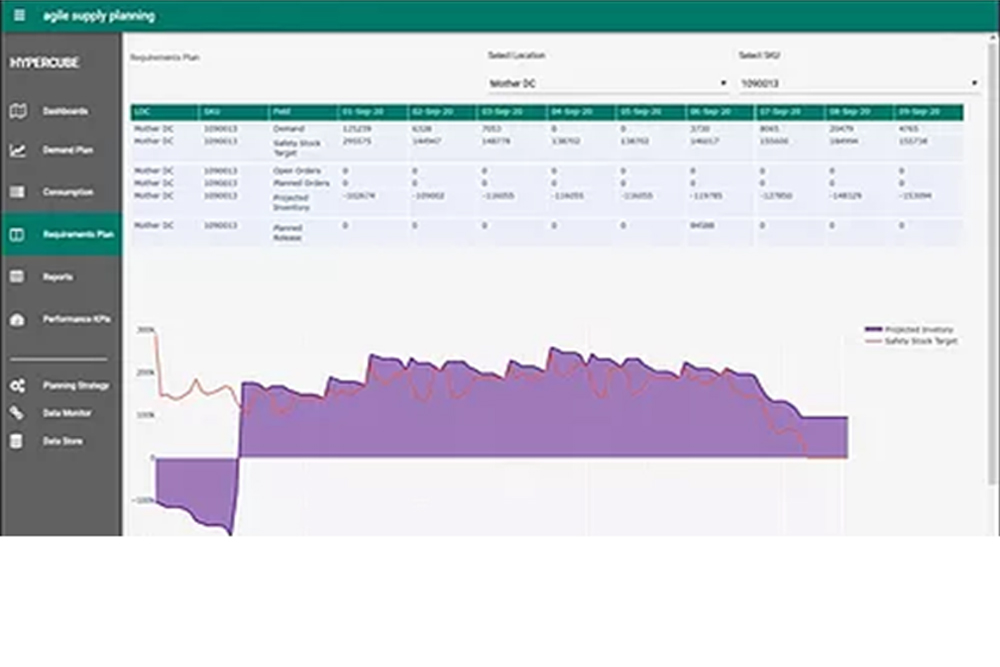The image size is (1000, 667).
Task: Click the Open Orders field cell
Action: [297, 171]
